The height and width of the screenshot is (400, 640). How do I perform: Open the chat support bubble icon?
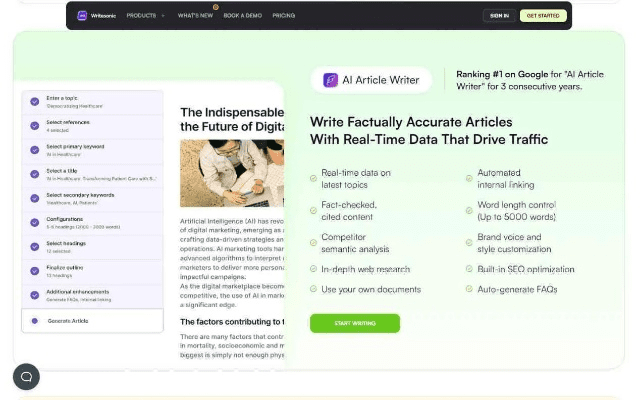pyautogui.click(x=26, y=377)
